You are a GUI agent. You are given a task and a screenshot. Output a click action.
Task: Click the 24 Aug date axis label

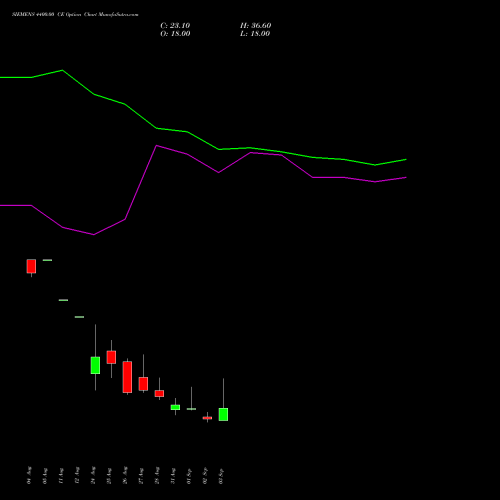pos(93,475)
